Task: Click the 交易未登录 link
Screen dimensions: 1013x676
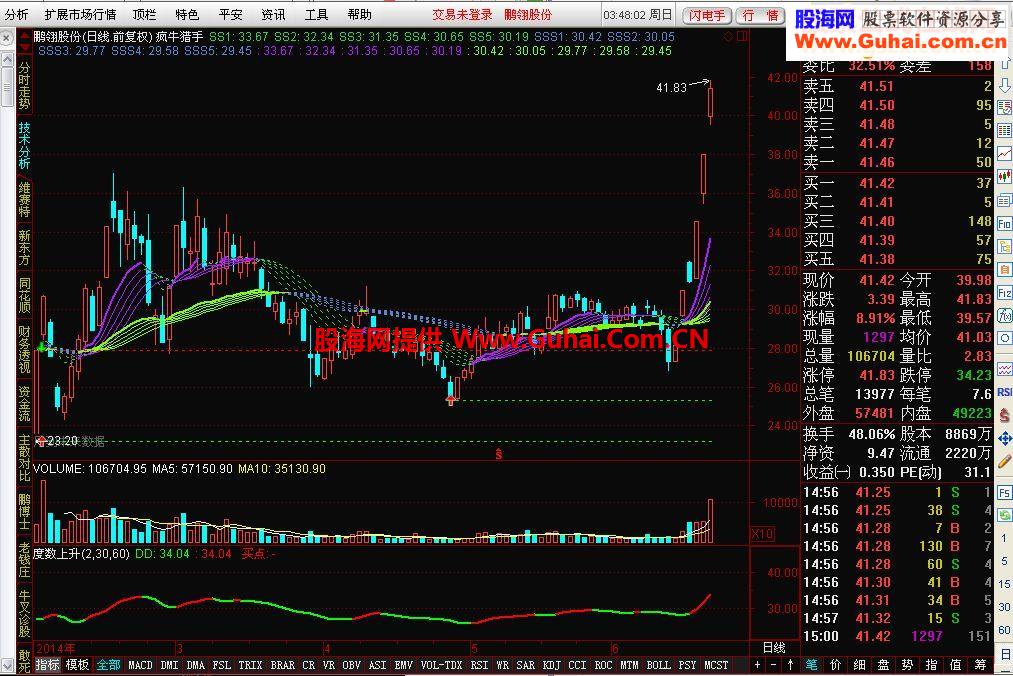Action: (x=462, y=14)
